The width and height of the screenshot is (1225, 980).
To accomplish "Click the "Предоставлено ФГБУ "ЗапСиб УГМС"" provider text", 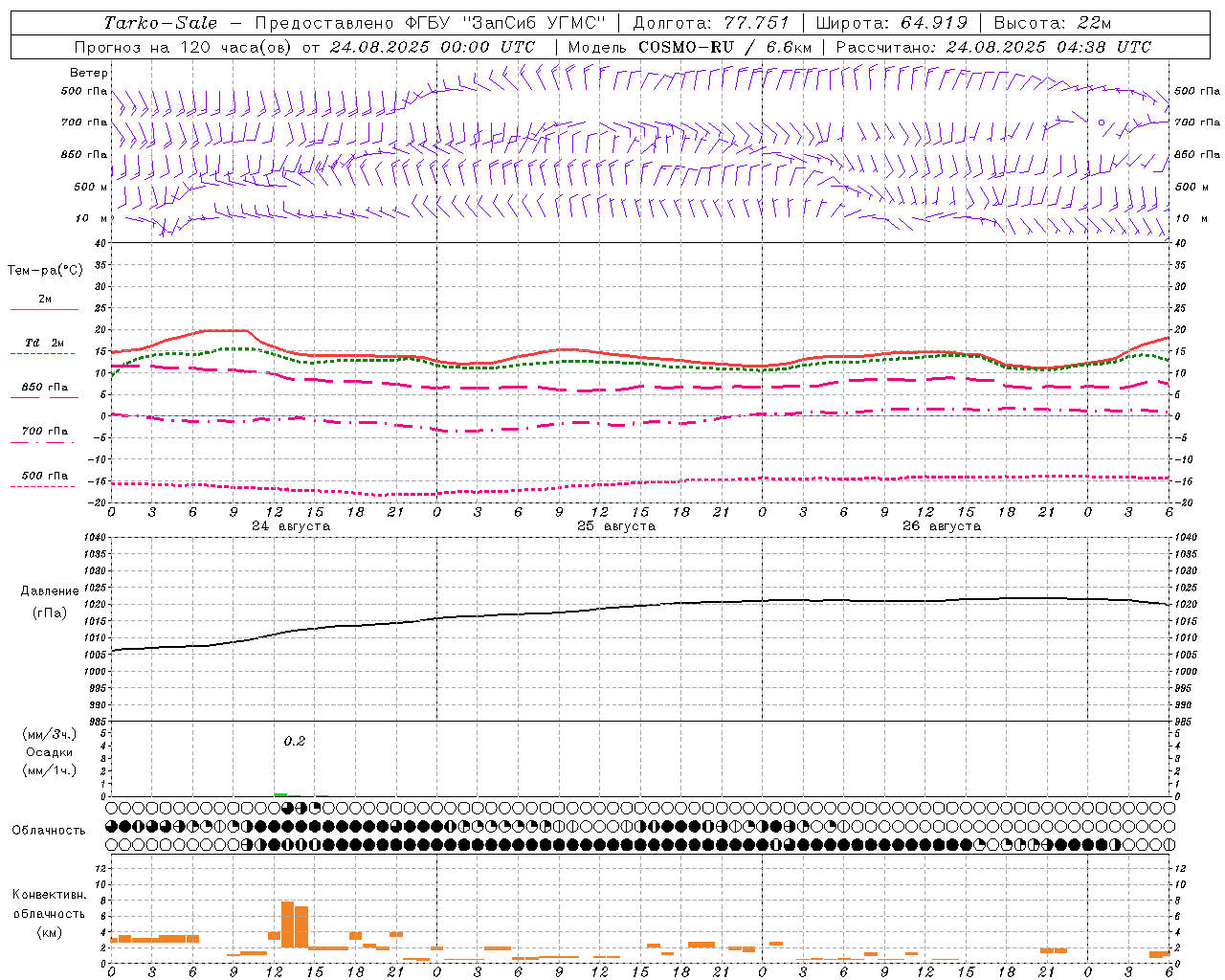I will point(431,23).
